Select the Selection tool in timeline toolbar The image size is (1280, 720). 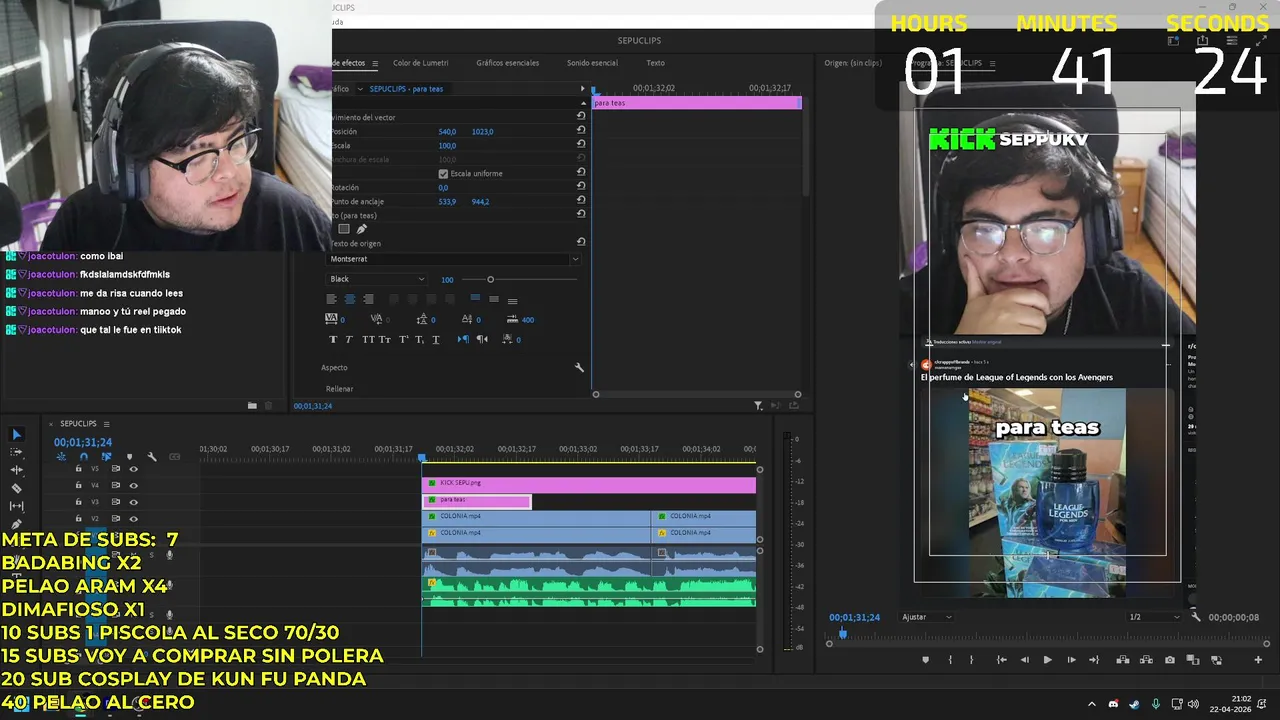point(16,434)
